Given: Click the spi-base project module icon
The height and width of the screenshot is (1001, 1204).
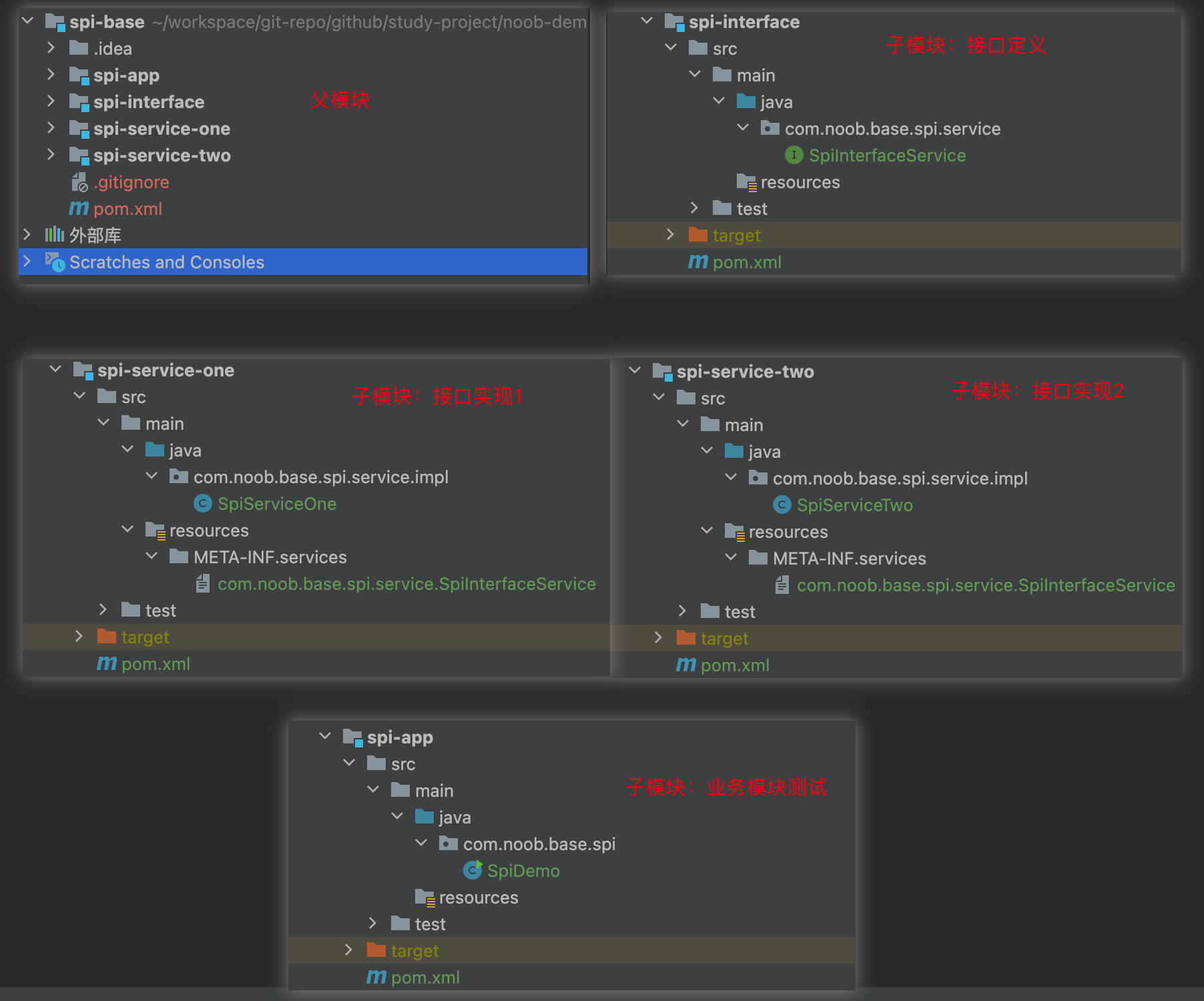Looking at the screenshot, I should [x=55, y=22].
